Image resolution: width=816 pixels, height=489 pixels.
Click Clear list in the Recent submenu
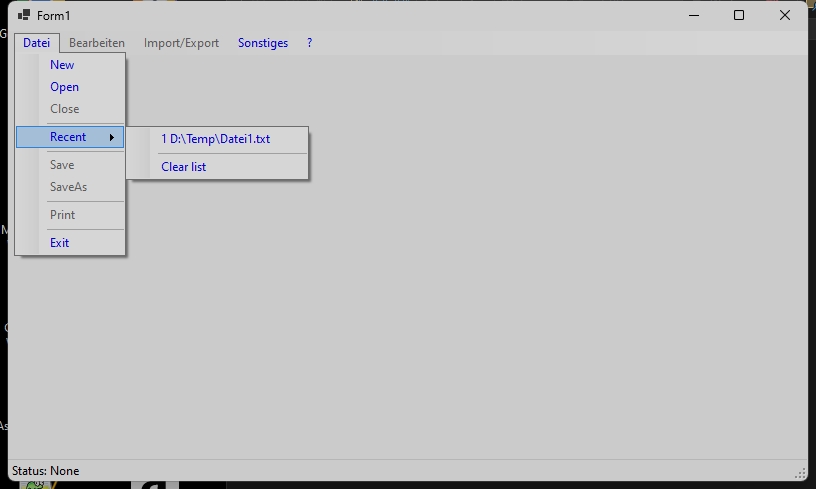pyautogui.click(x=184, y=167)
